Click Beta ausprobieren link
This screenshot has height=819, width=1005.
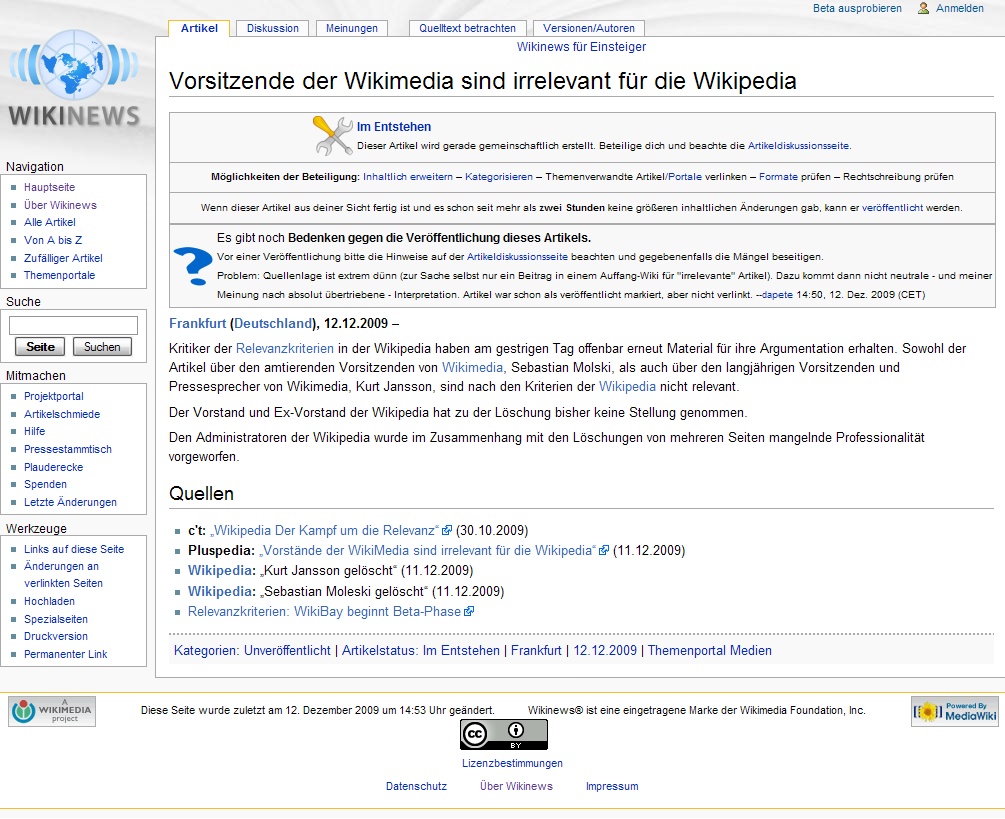point(857,8)
